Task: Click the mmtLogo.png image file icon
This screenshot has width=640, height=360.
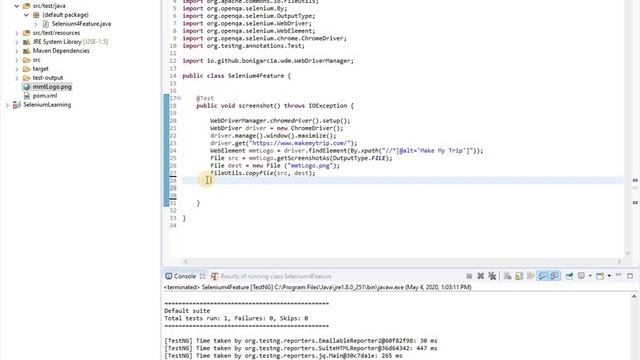Action: pyautogui.click(x=27, y=87)
